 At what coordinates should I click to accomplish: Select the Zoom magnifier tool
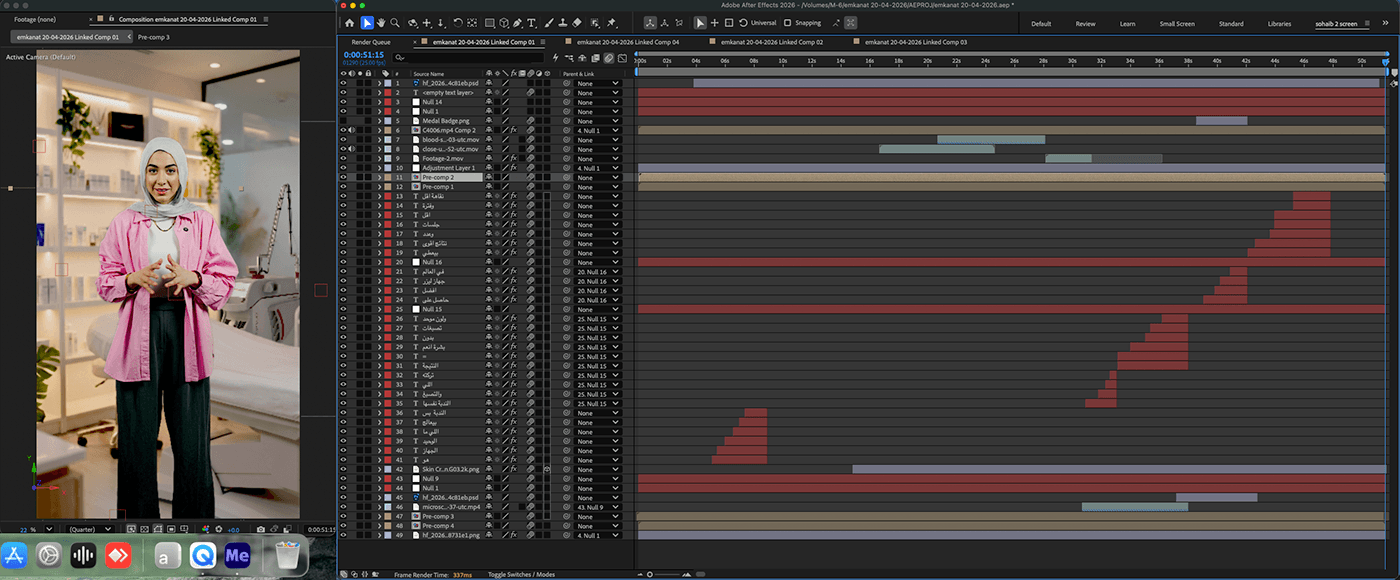point(395,23)
